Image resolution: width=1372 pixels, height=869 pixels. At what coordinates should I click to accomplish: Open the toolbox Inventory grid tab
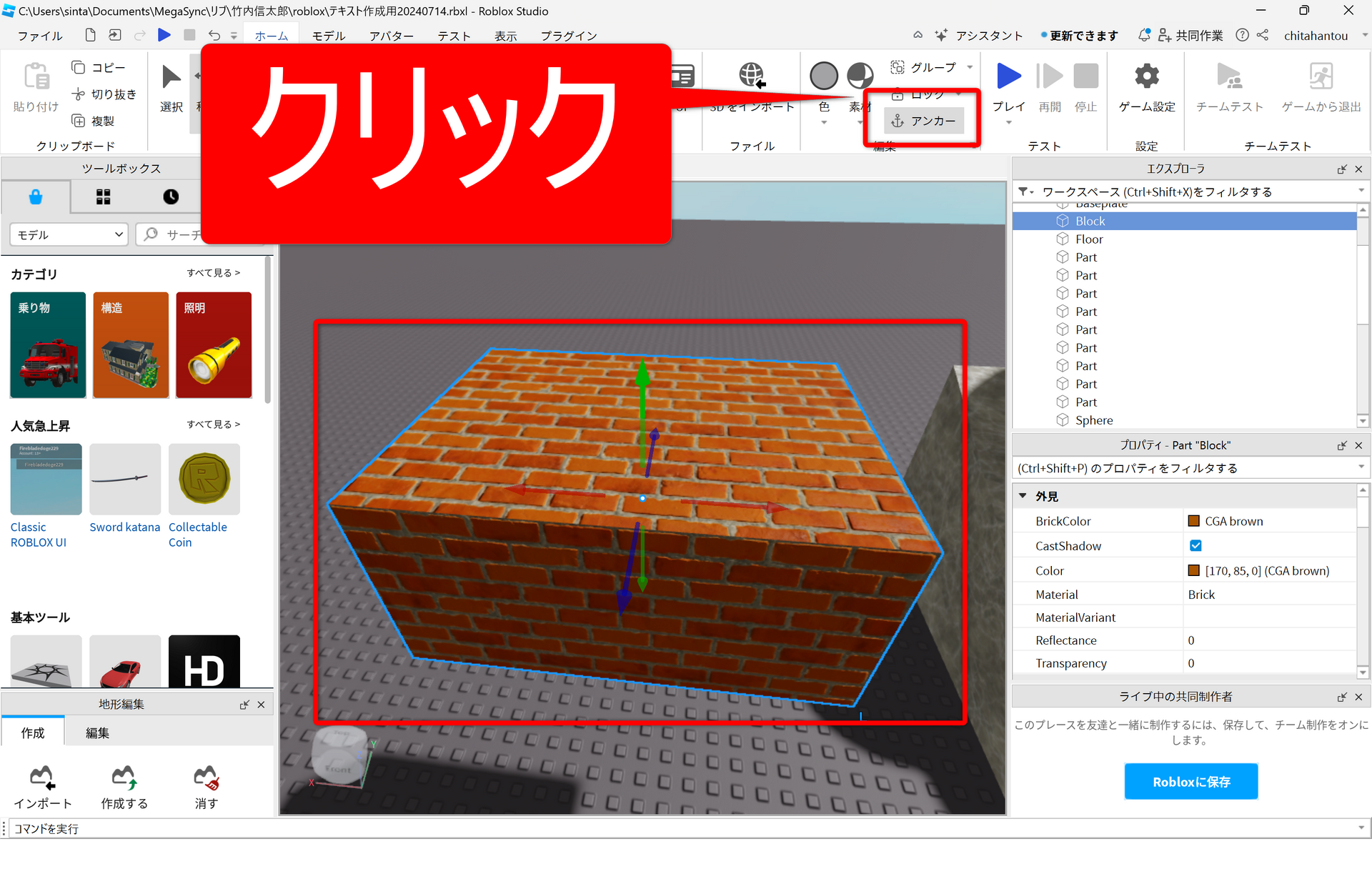[104, 197]
